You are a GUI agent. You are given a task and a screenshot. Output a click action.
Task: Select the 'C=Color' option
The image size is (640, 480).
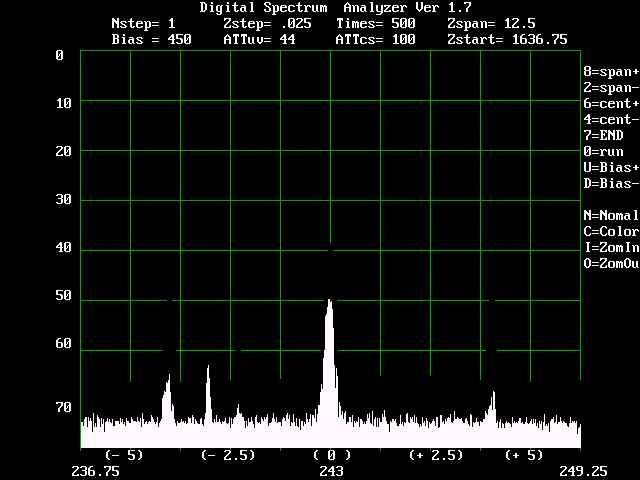click(611, 231)
